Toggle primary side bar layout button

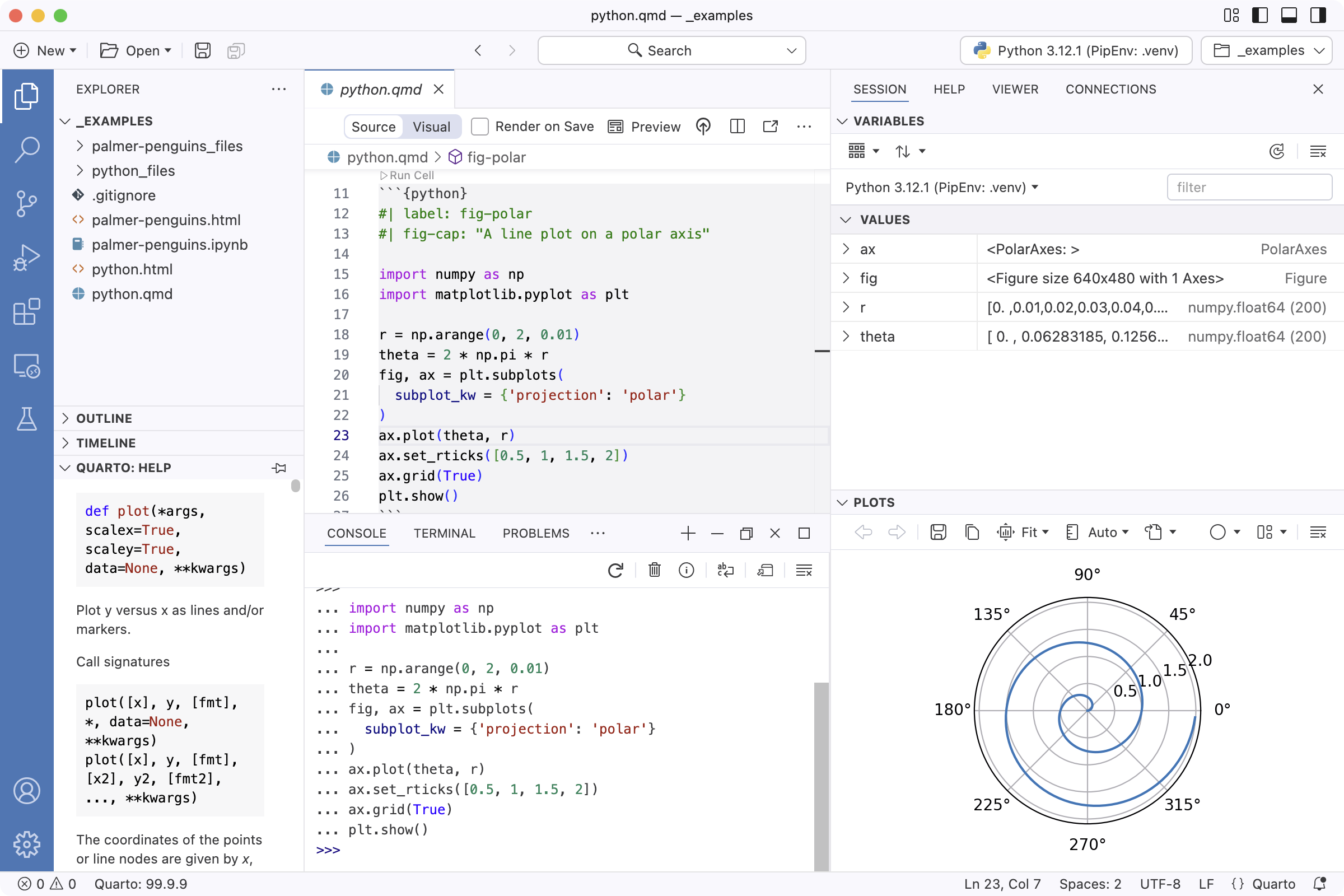(1259, 16)
